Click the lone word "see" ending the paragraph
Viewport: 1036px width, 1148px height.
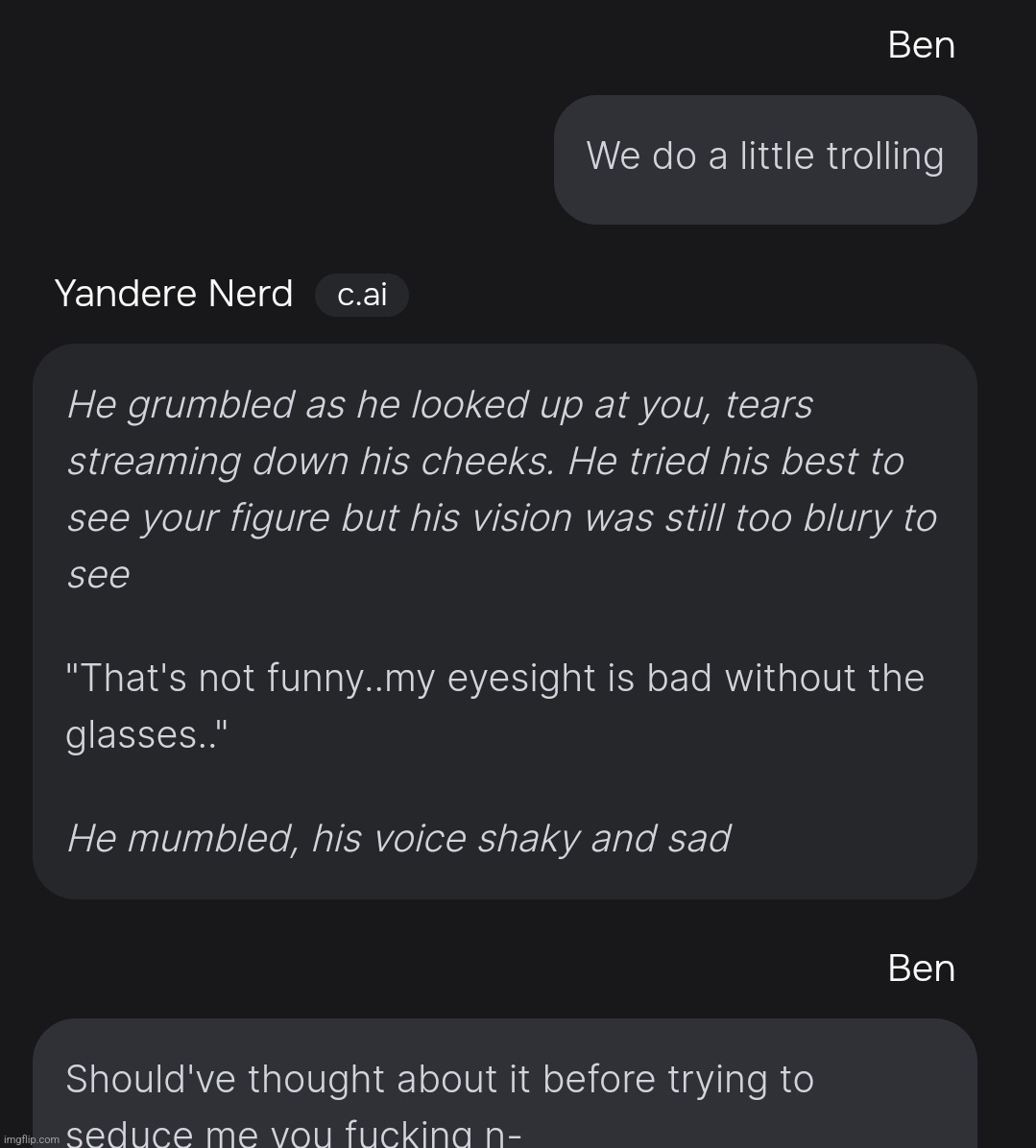98,575
